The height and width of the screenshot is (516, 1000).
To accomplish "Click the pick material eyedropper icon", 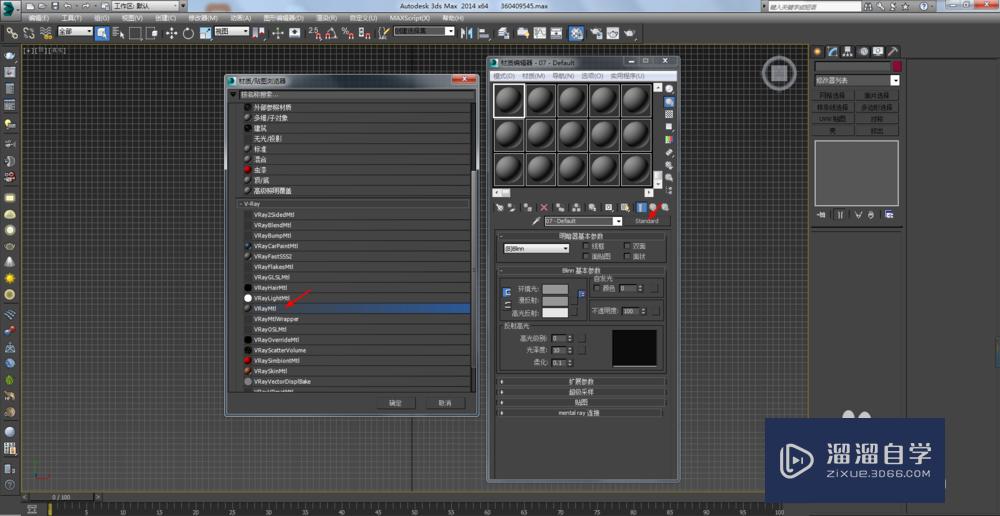I will click(536, 221).
